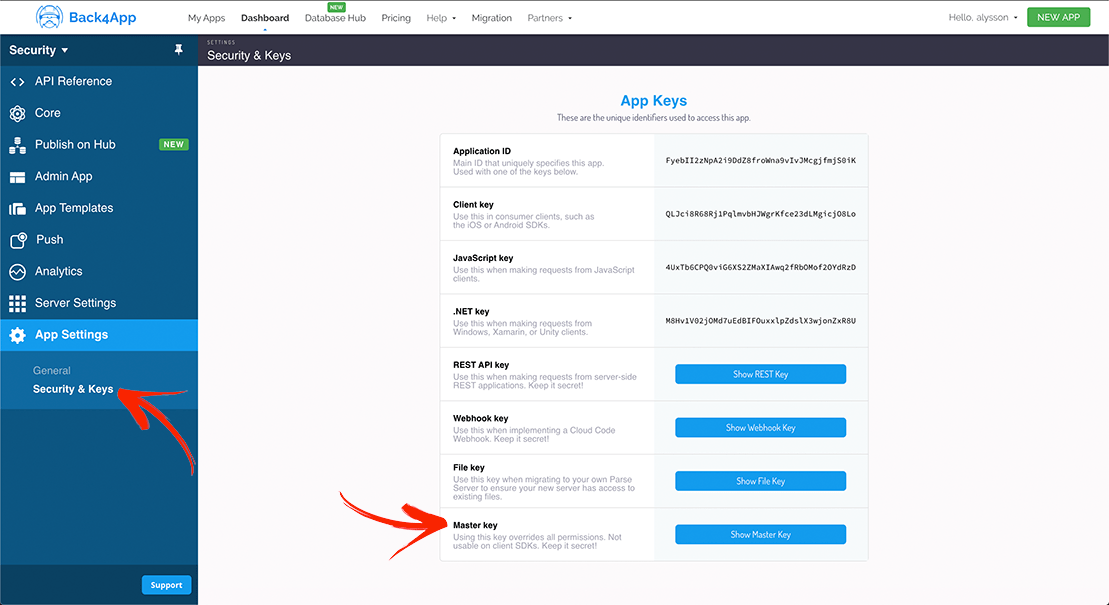Image resolution: width=1109 pixels, height=605 pixels.
Task: Click Show Master Key button
Action: (x=760, y=534)
